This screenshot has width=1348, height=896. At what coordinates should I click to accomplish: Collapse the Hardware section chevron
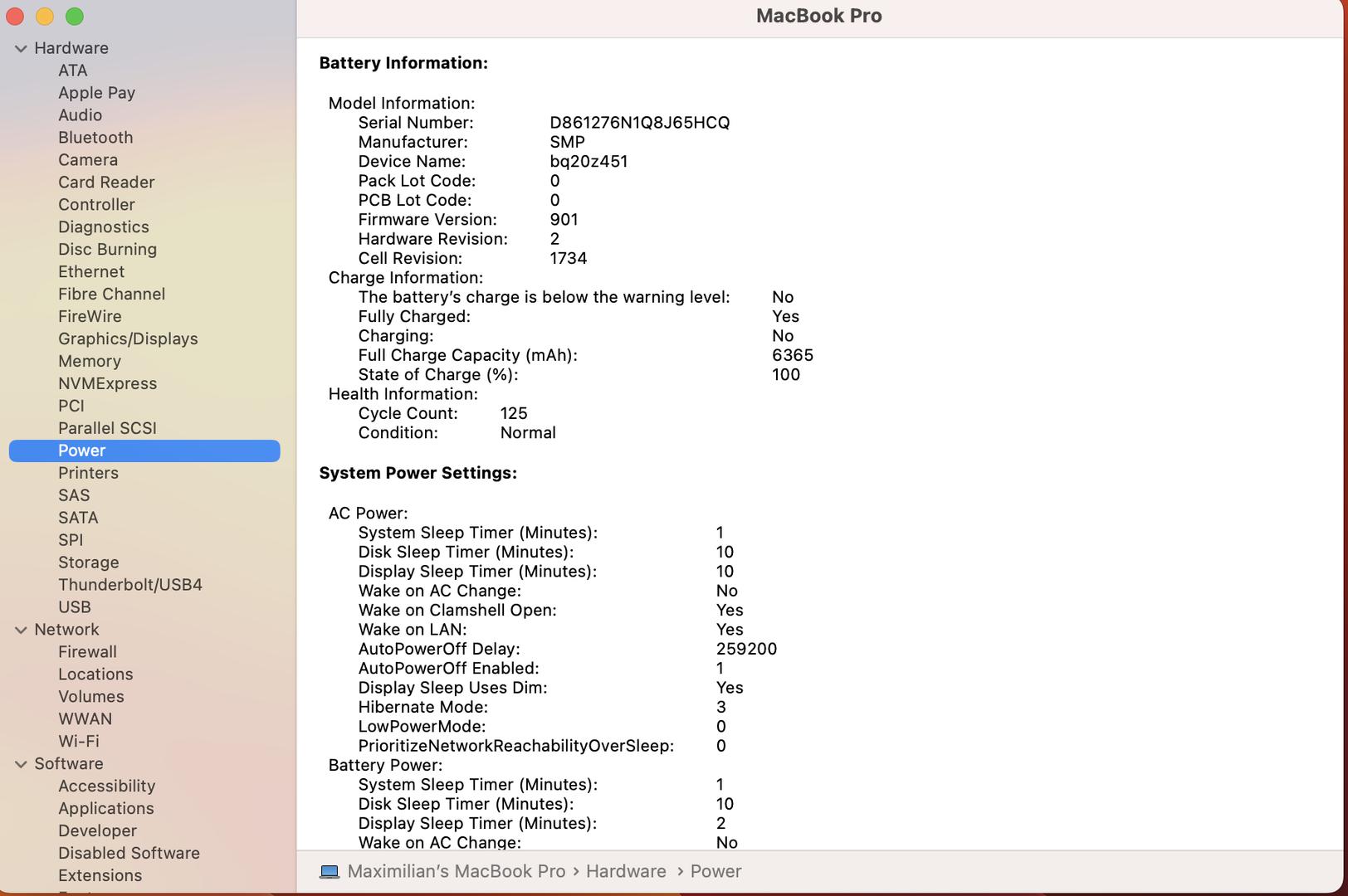(21, 49)
